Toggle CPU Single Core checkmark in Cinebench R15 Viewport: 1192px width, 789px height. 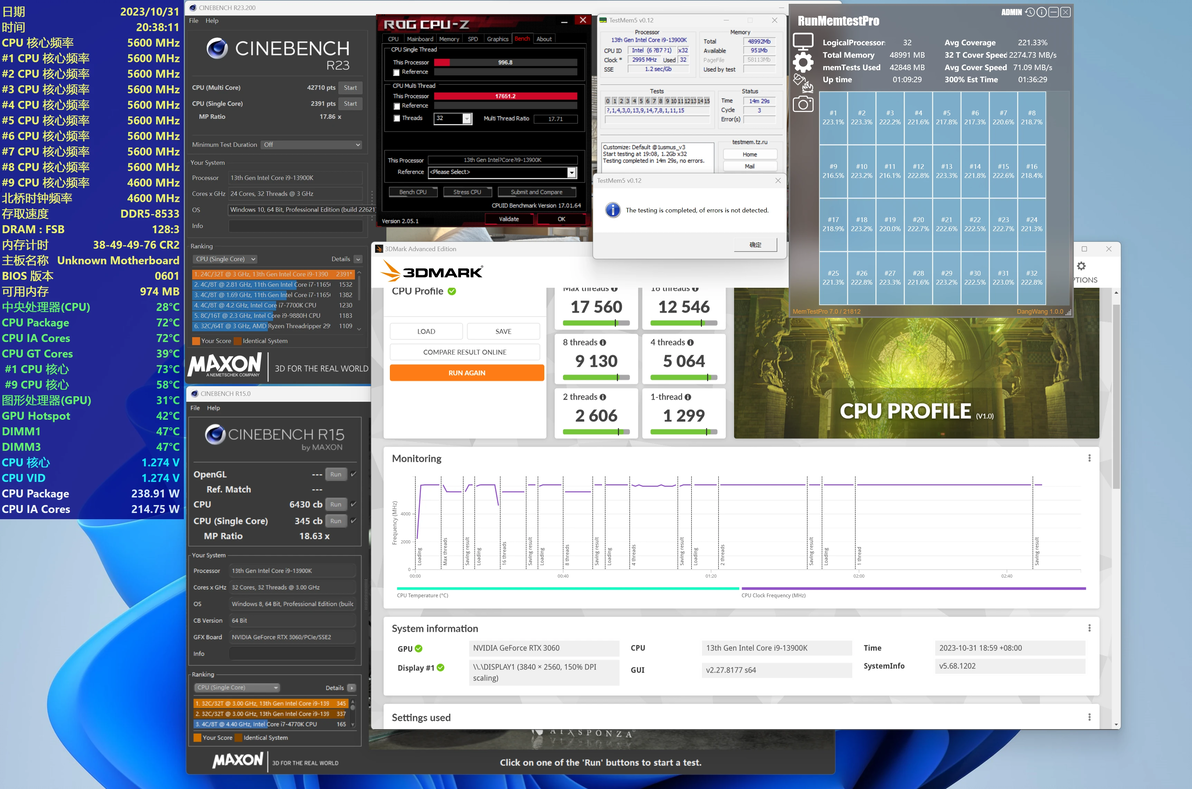point(353,521)
